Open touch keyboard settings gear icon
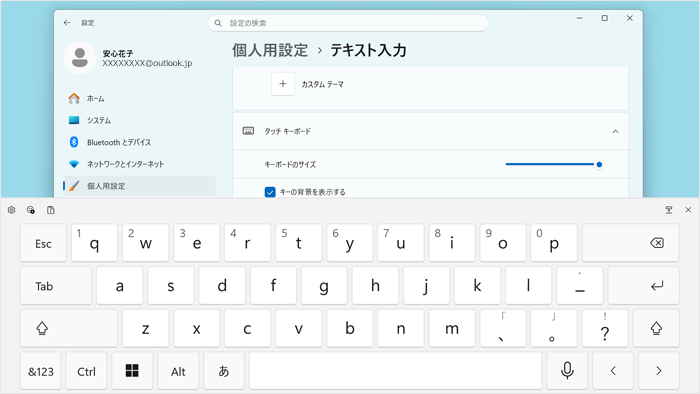 12,210
